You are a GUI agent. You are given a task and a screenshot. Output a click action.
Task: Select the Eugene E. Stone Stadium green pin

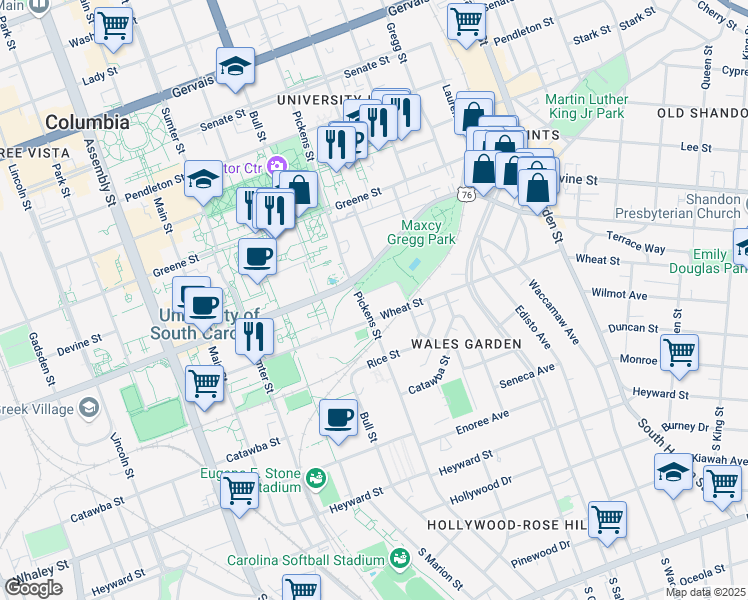pos(315,478)
